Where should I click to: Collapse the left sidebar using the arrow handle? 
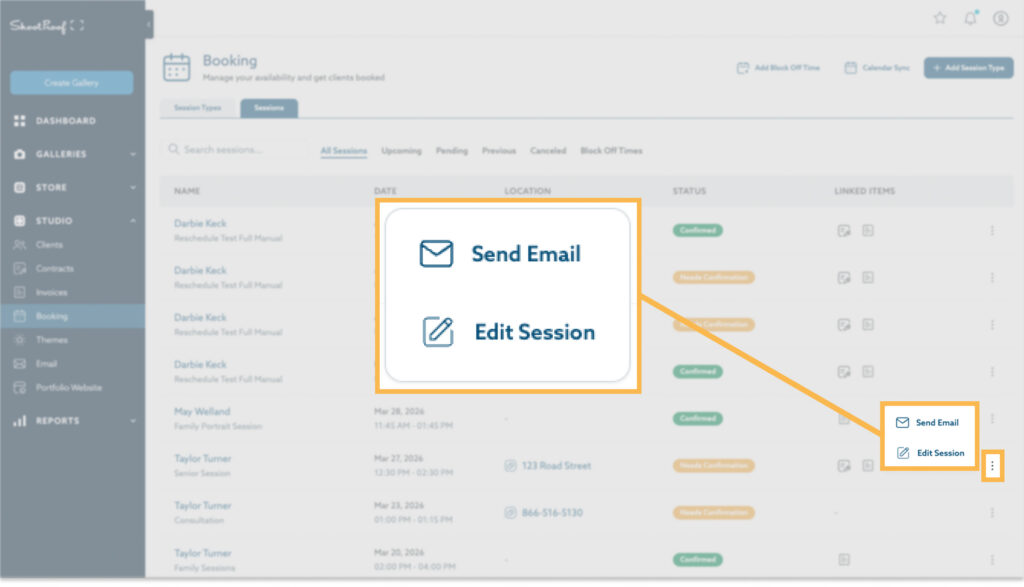pyautogui.click(x=149, y=24)
